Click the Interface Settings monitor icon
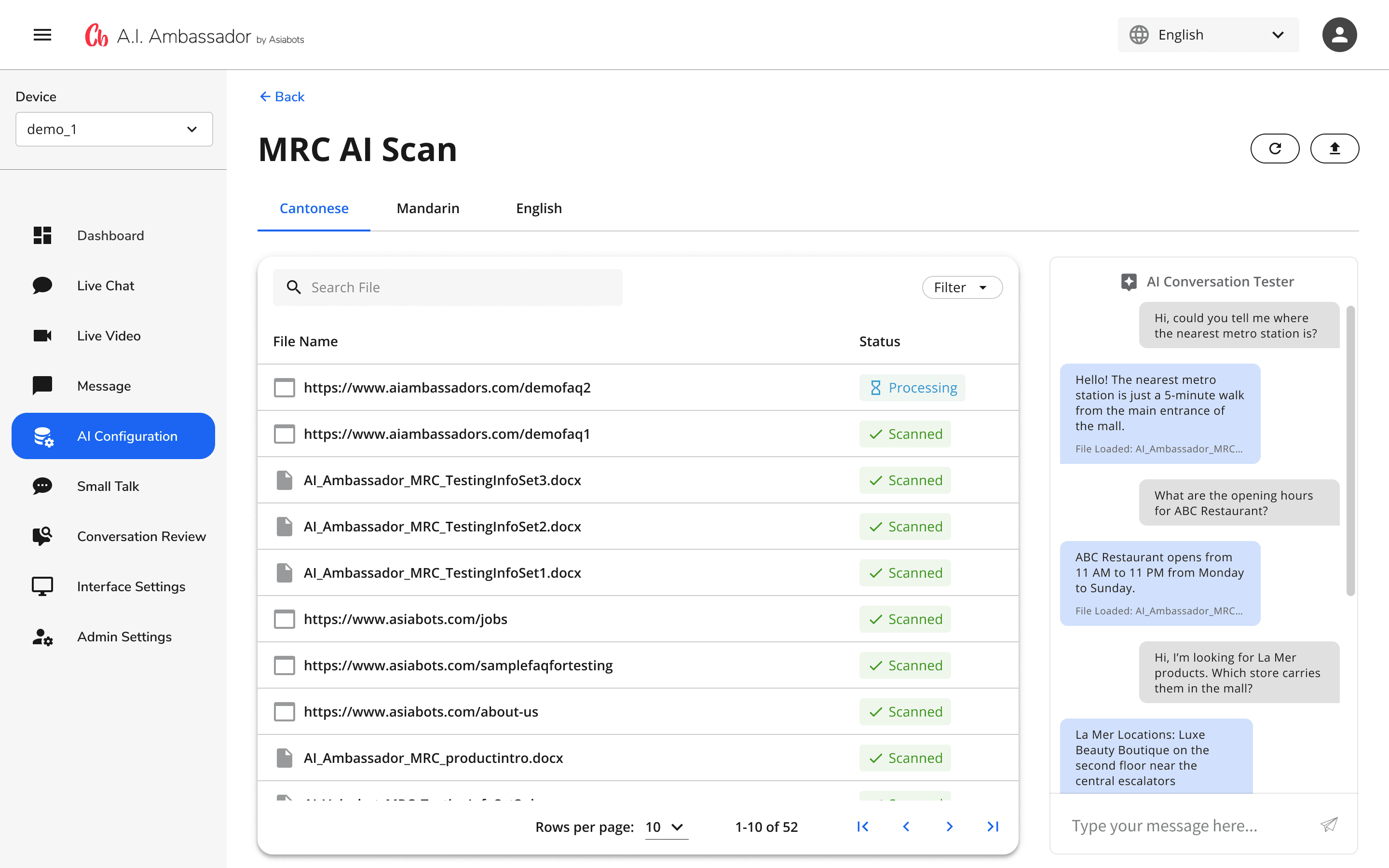The height and width of the screenshot is (868, 1389). point(42,586)
